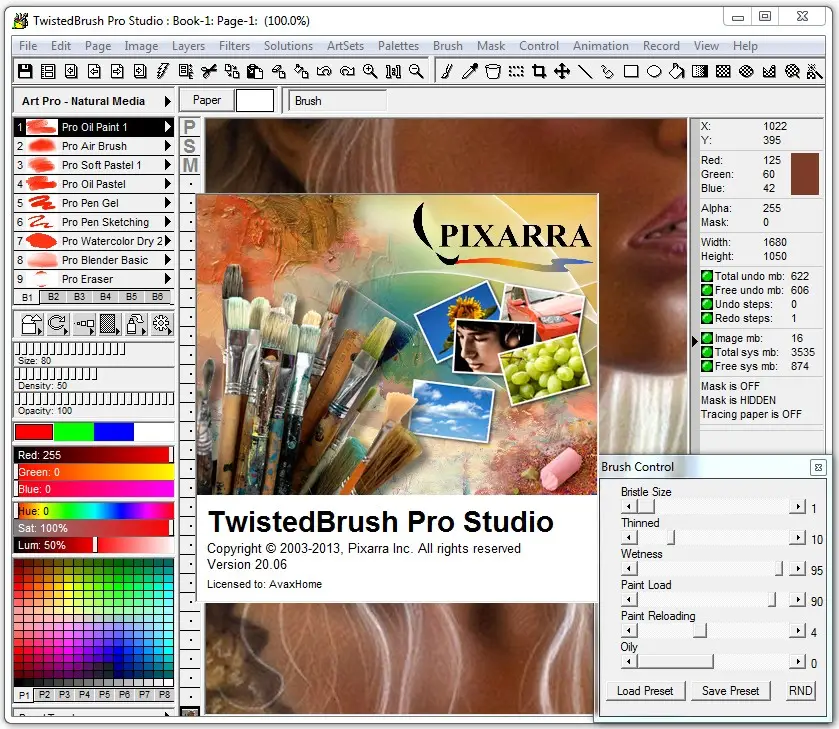Screen dimensions: 839x729
Task: Click the curved arrow rotate brush icon
Action: (57, 324)
